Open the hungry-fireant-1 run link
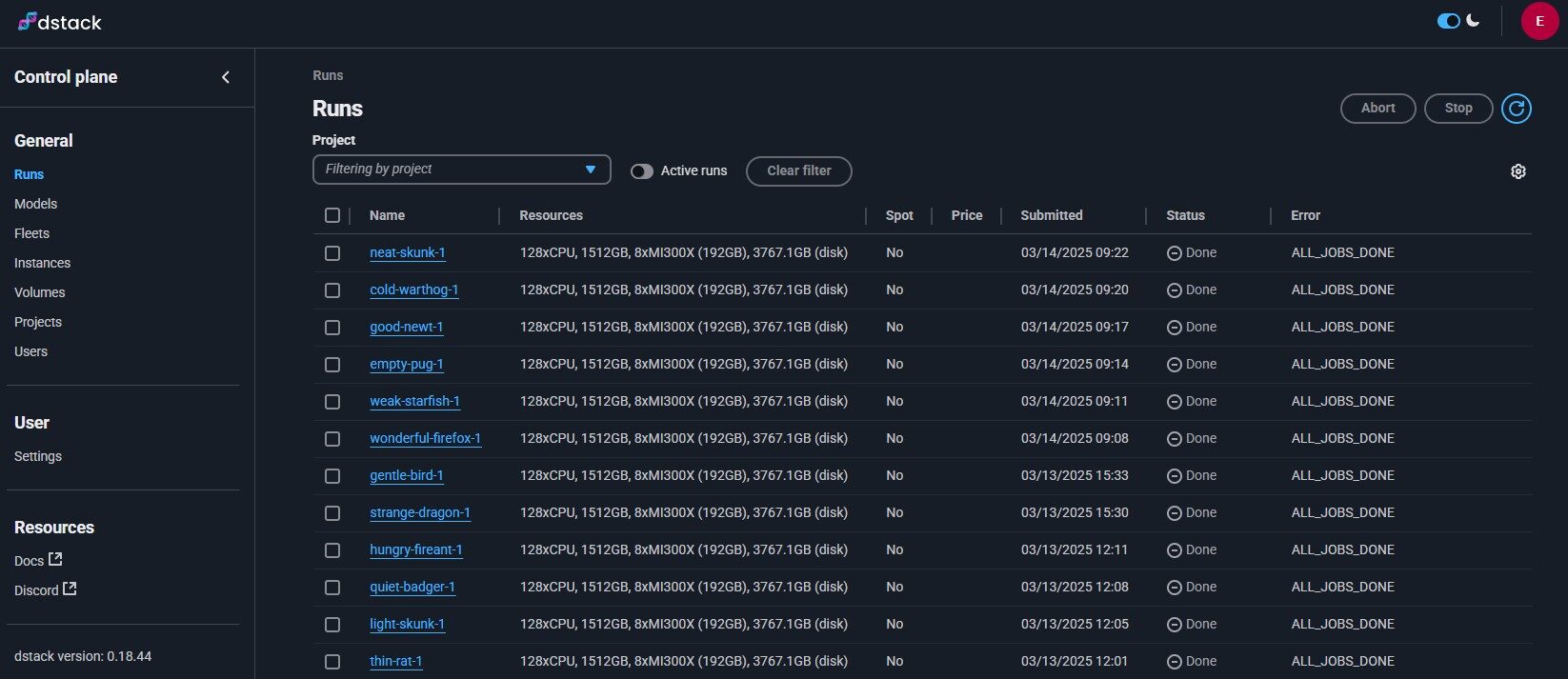The image size is (1568, 679). 416,549
